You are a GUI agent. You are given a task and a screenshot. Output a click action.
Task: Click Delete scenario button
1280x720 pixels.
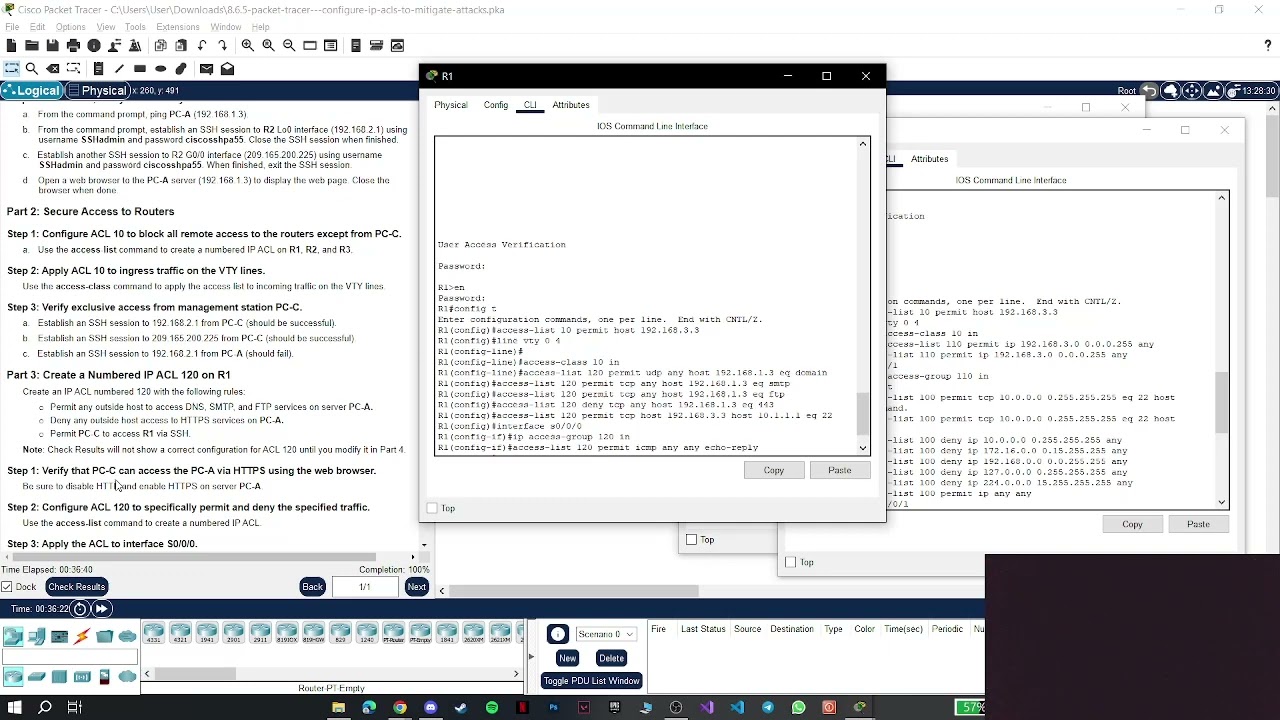[x=611, y=658]
